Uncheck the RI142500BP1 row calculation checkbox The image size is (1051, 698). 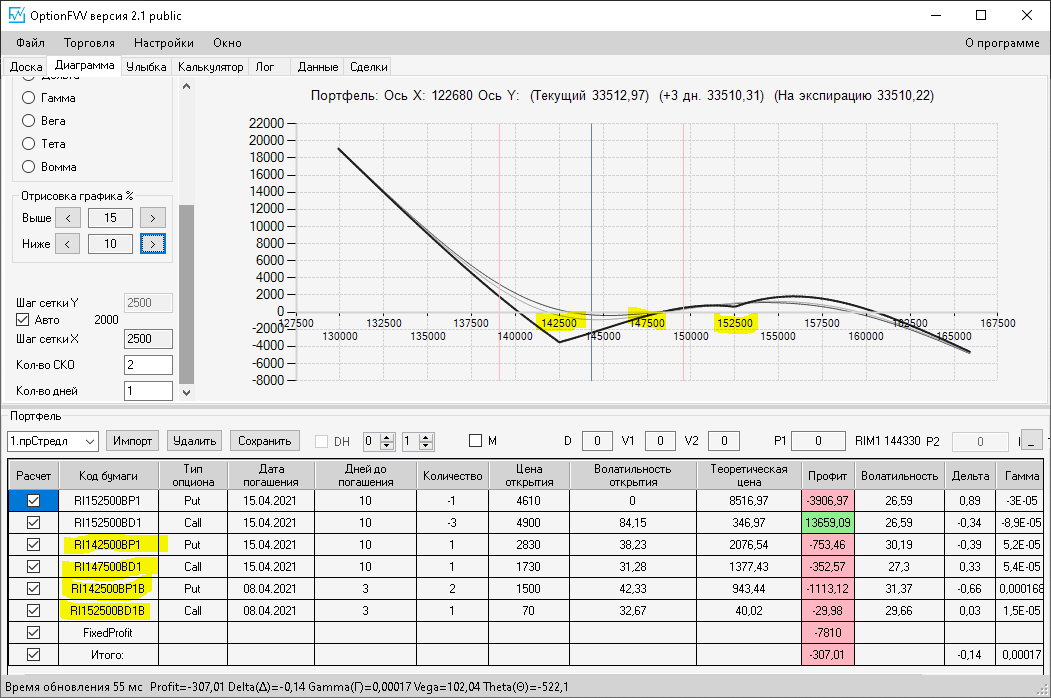click(x=34, y=544)
